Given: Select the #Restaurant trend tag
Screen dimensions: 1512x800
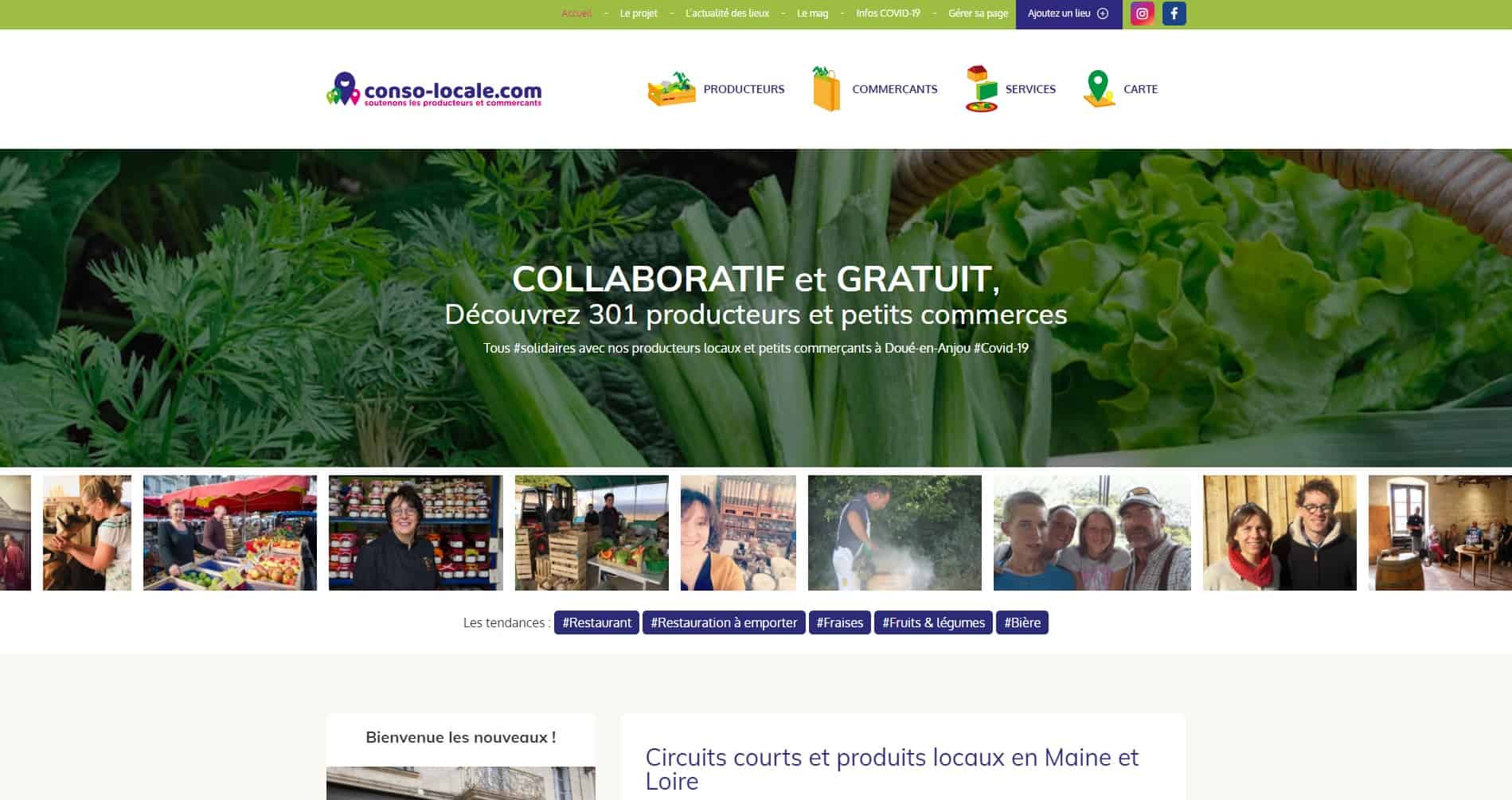Looking at the screenshot, I should pyautogui.click(x=596, y=622).
